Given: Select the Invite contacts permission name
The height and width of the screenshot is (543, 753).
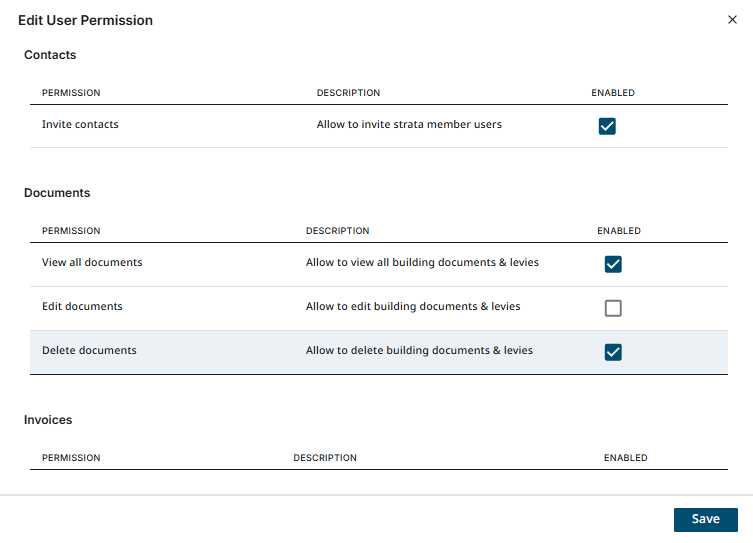Looking at the screenshot, I should point(80,125).
